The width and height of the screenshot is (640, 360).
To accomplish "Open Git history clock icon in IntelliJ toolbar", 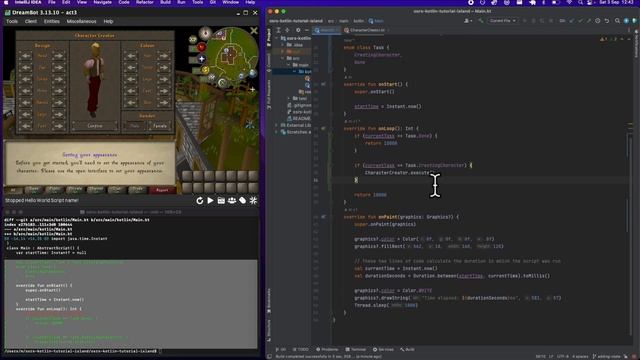I will (x=598, y=20).
